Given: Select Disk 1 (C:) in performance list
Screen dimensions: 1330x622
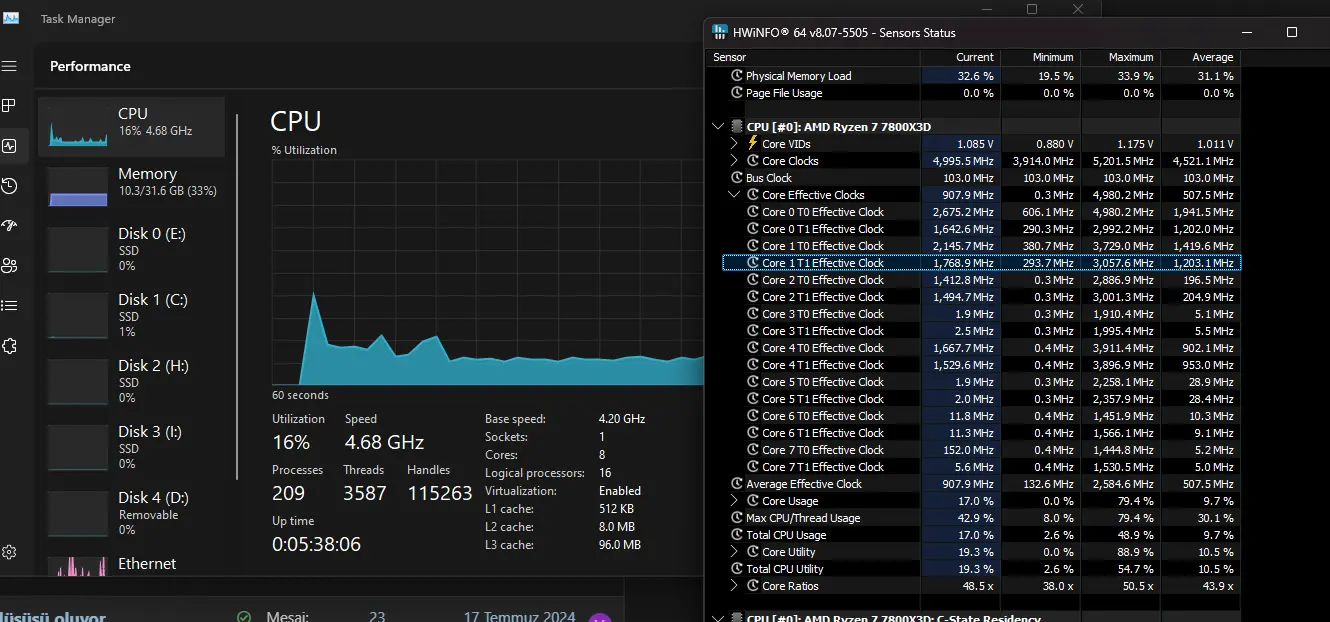Looking at the screenshot, I should [131, 316].
